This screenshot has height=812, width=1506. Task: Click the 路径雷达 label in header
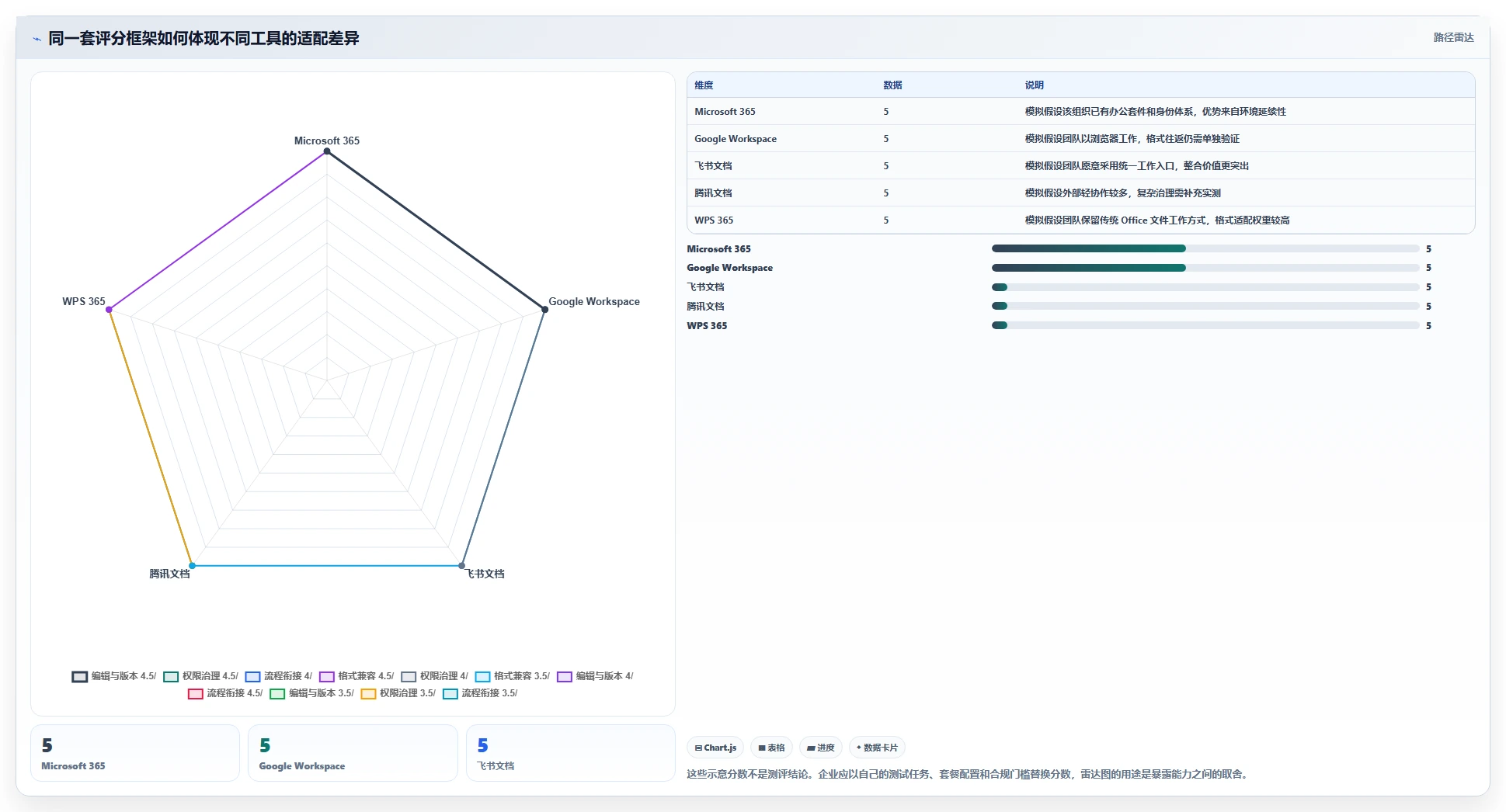(1453, 37)
